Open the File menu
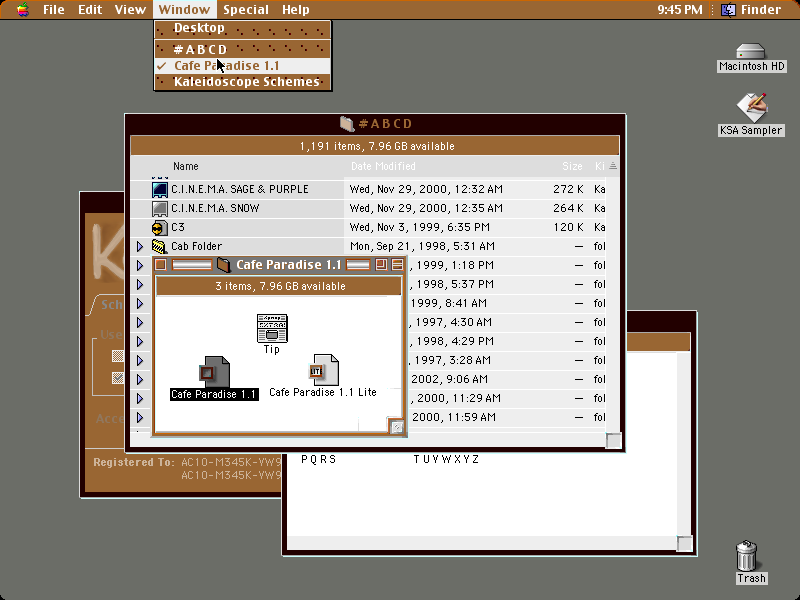The width and height of the screenshot is (800, 600). (x=54, y=9)
